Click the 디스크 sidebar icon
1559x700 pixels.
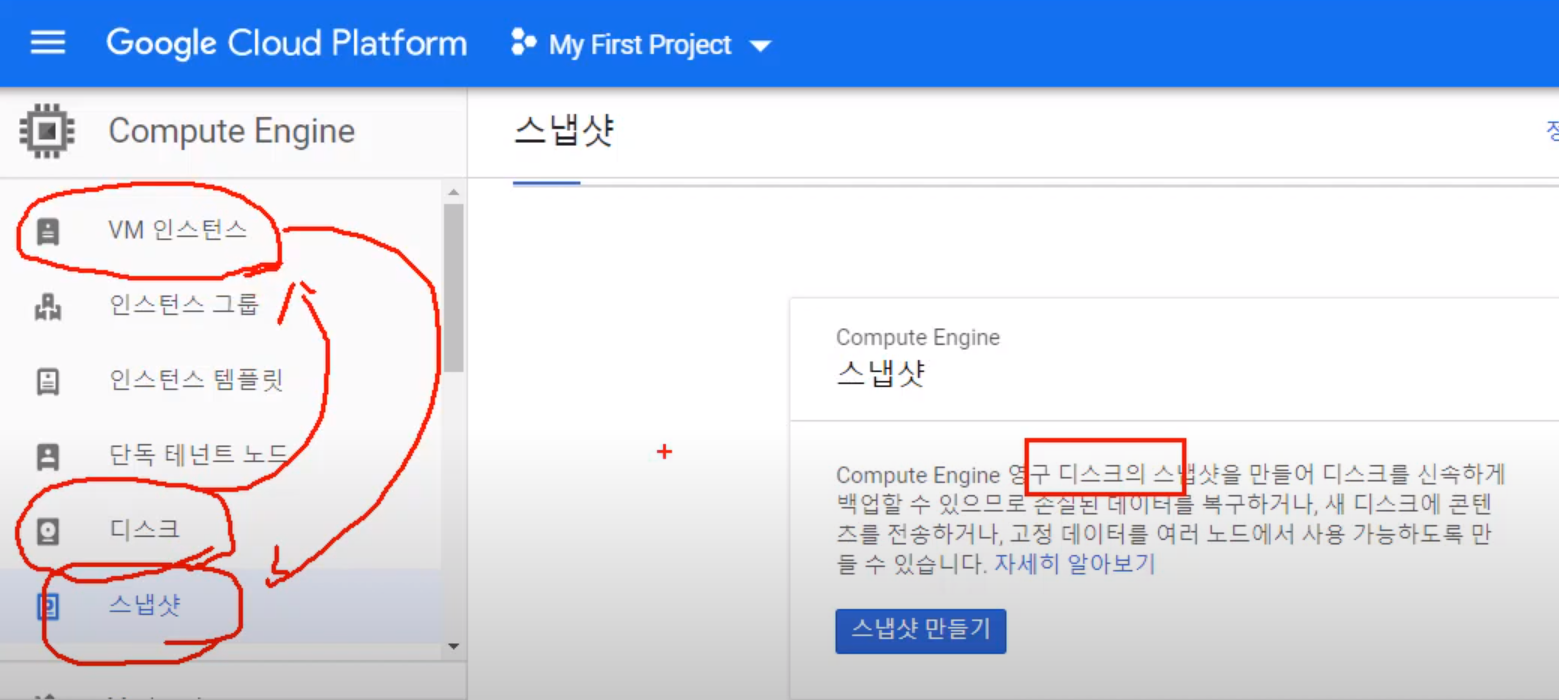[47, 531]
